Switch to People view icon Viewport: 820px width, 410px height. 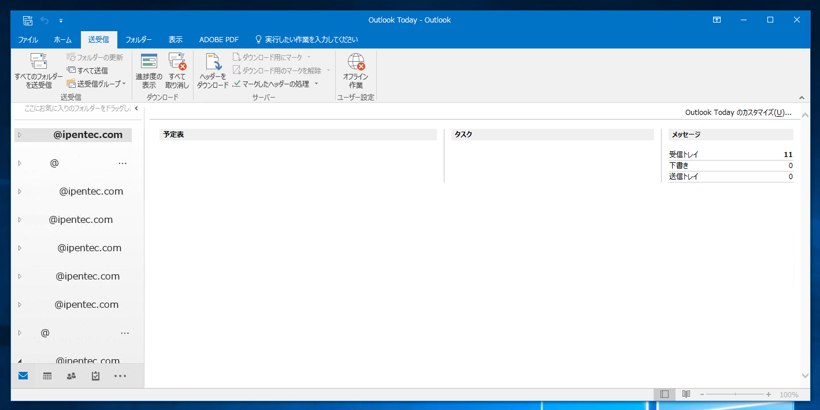(x=71, y=375)
